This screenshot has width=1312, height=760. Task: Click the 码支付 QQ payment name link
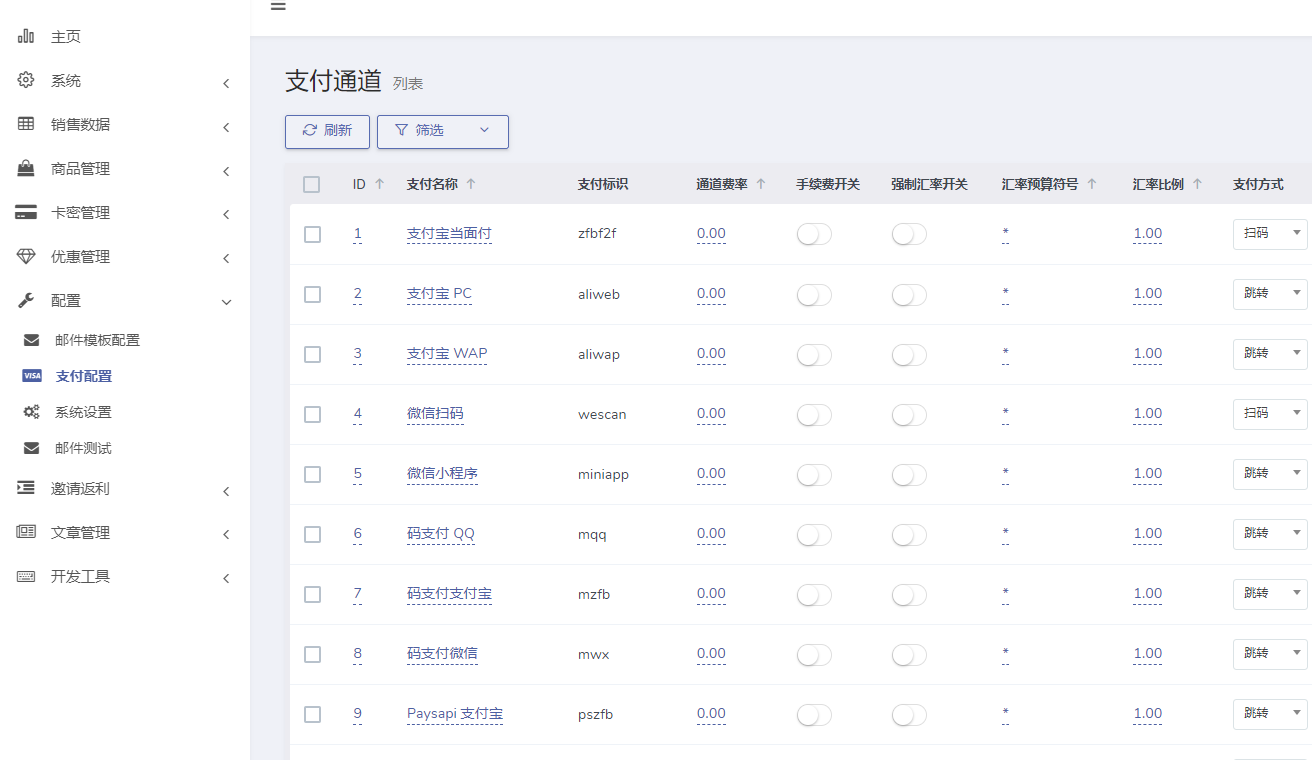[441, 534]
